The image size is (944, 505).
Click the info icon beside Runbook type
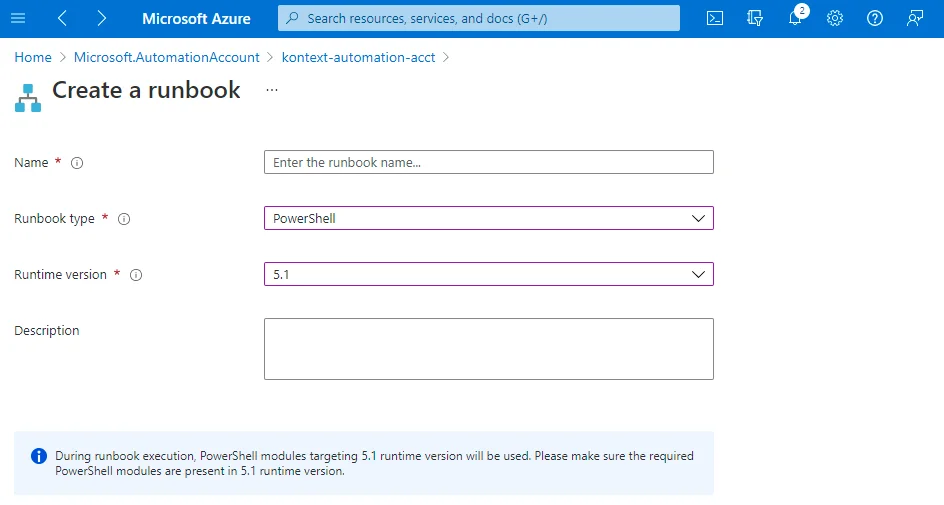(124, 219)
